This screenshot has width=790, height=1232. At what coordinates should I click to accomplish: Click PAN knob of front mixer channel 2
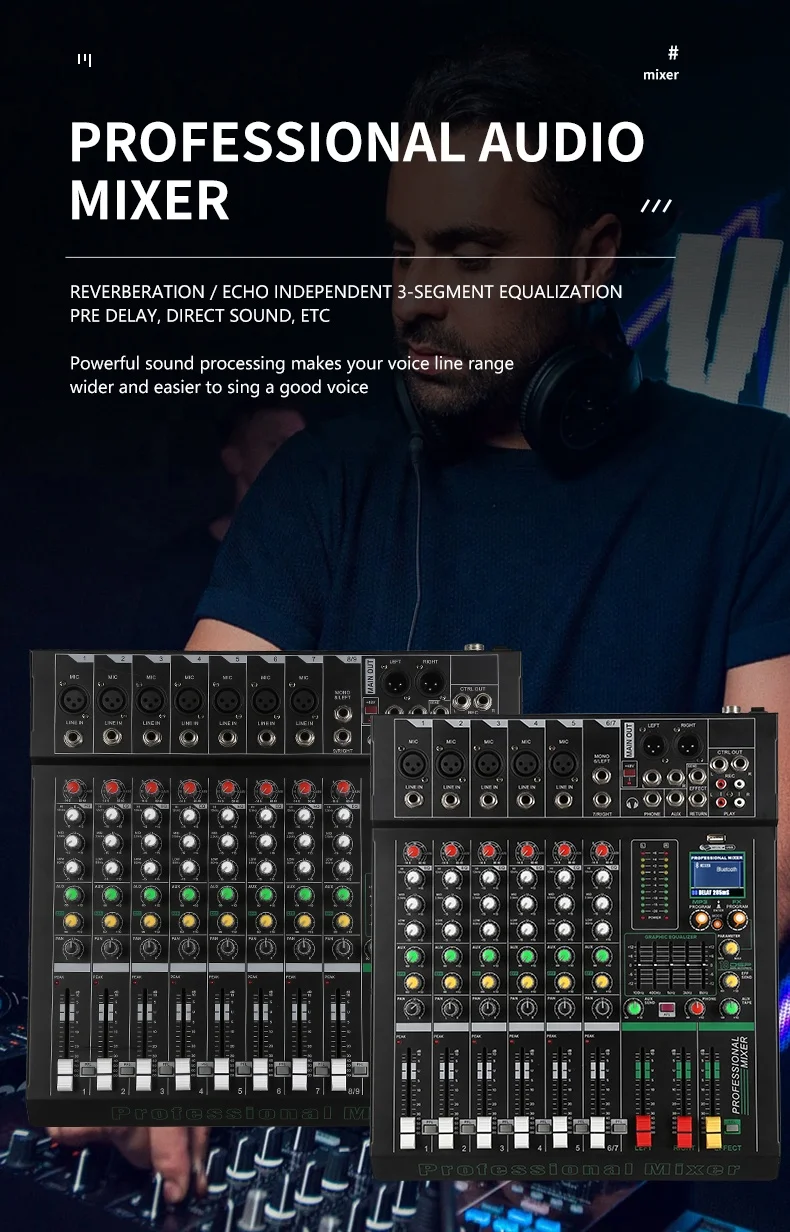pyautogui.click(x=451, y=1008)
